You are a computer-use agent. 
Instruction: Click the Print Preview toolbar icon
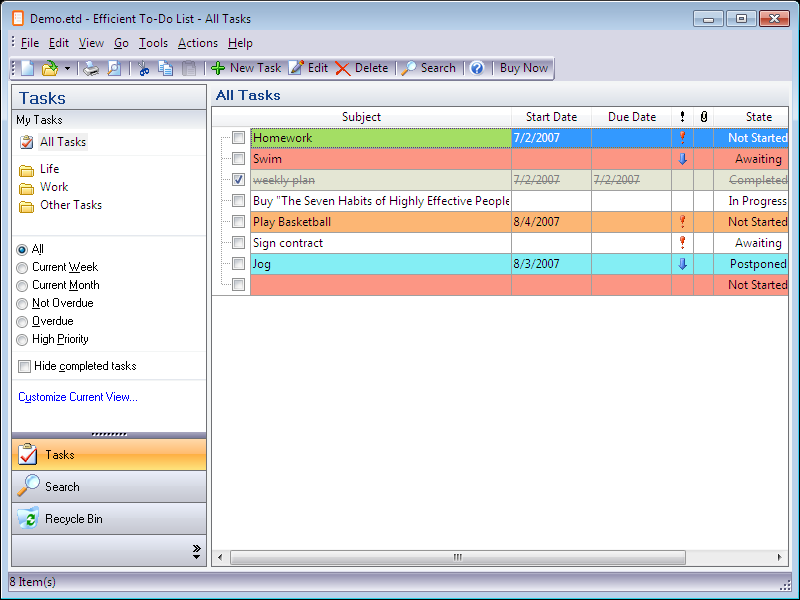[114, 68]
